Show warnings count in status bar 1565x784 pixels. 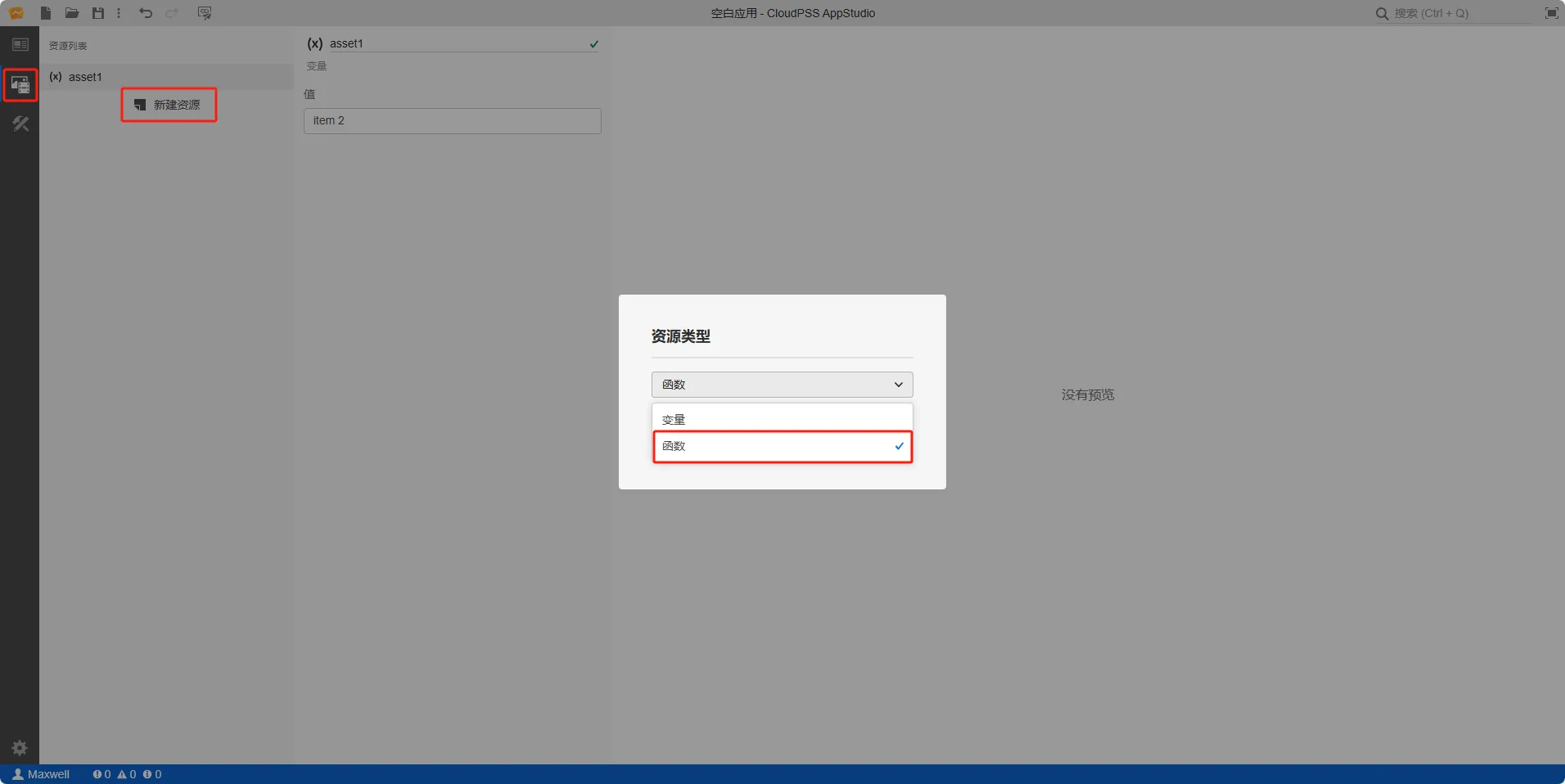tap(127, 774)
